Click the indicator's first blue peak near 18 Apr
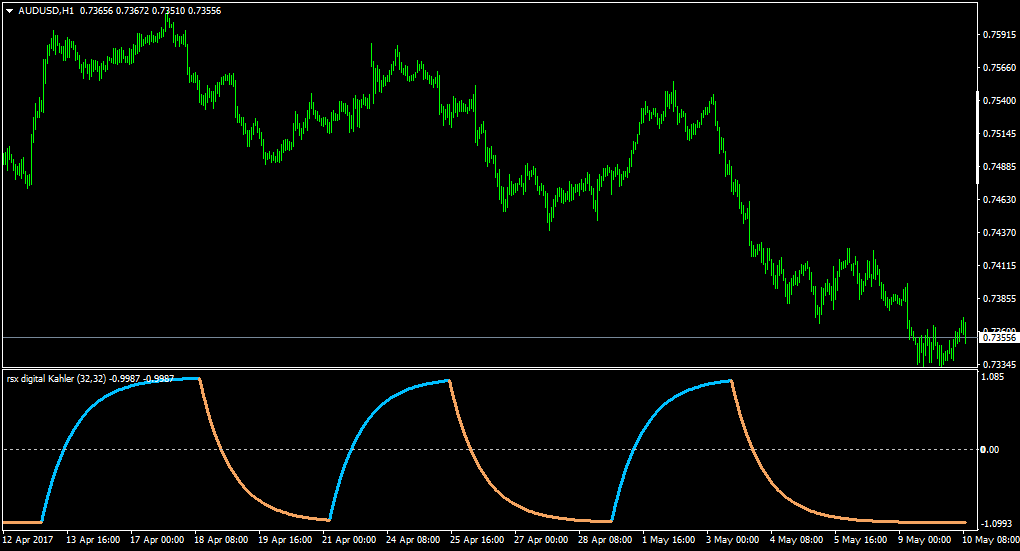The height and width of the screenshot is (551, 1020). pyautogui.click(x=198, y=379)
